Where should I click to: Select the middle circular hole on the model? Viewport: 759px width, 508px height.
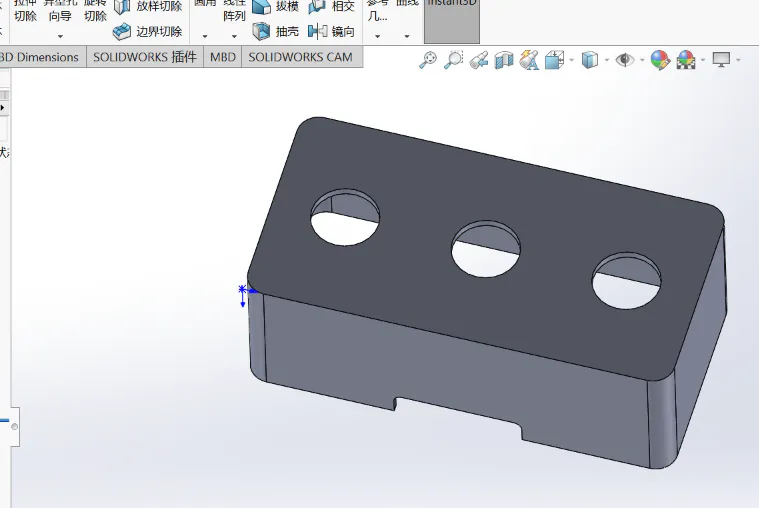tap(486, 249)
